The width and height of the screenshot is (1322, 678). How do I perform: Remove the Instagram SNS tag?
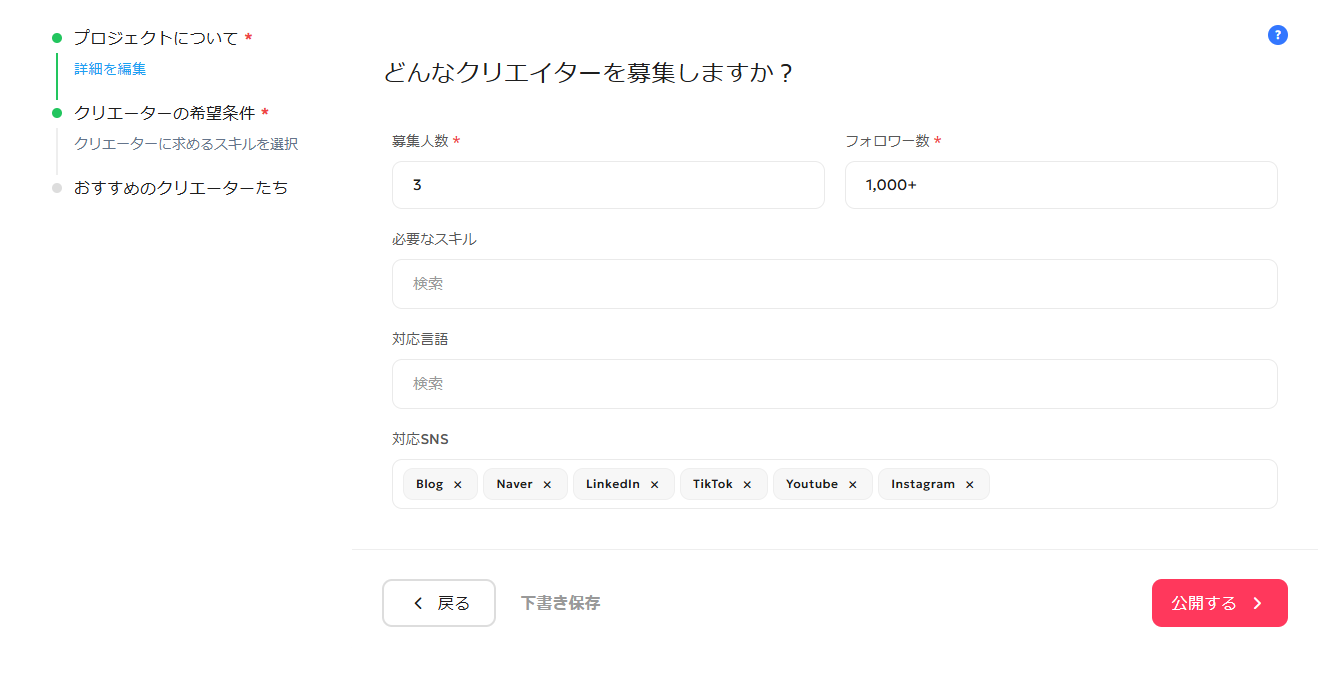pyautogui.click(x=969, y=485)
